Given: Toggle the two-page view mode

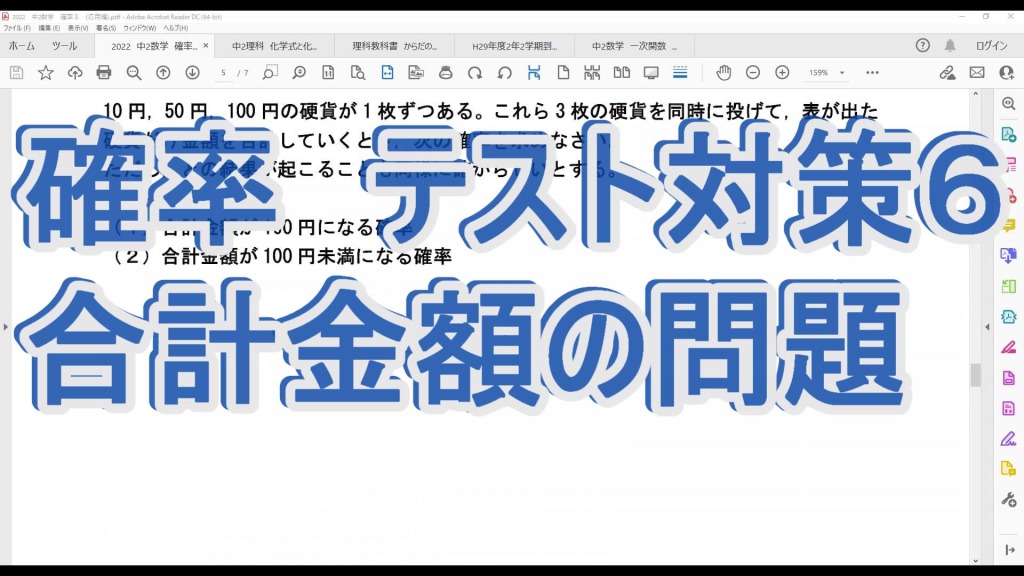Looking at the screenshot, I should (621, 73).
